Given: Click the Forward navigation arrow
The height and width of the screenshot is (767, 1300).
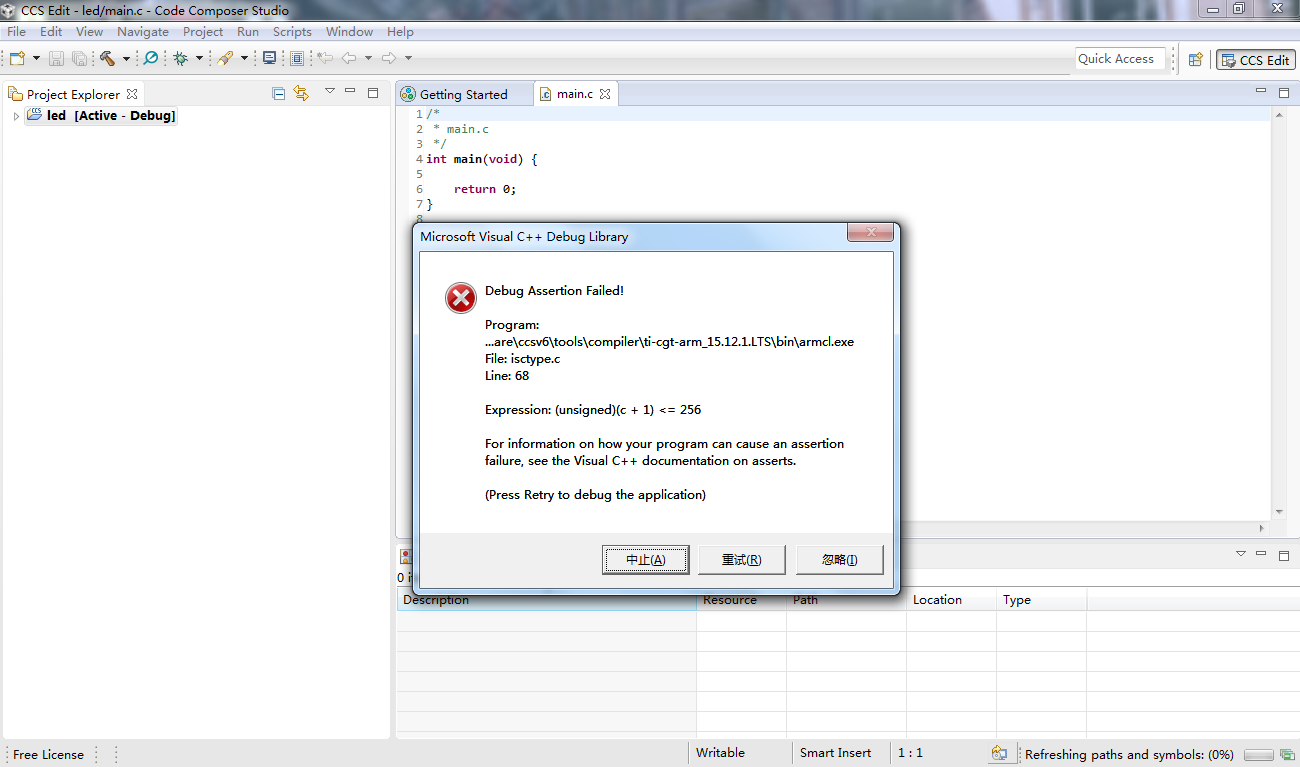Looking at the screenshot, I should 389,59.
